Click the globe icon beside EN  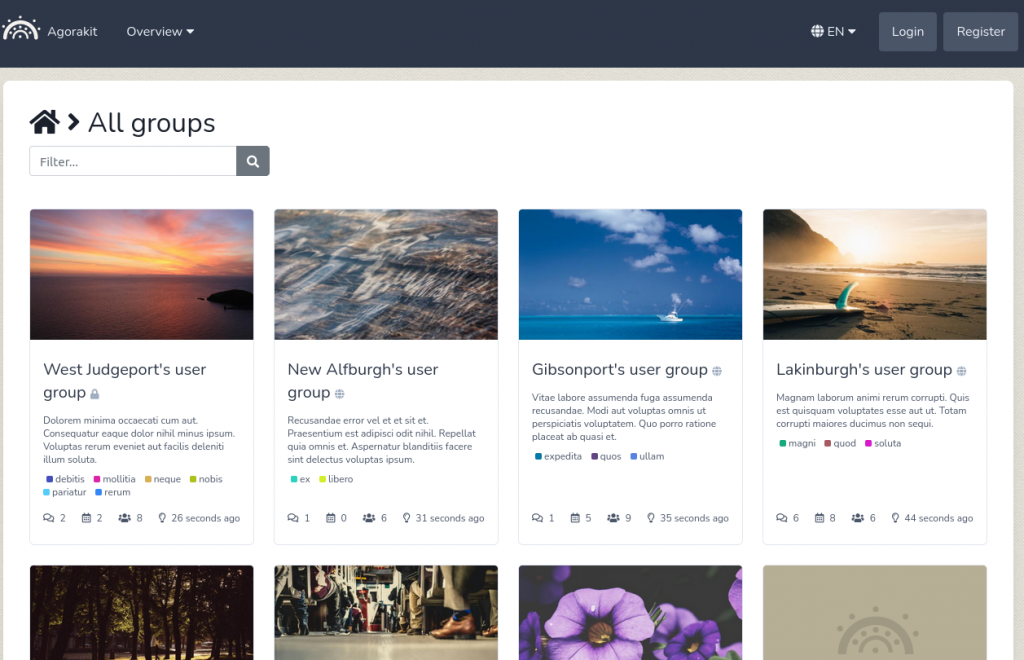coord(817,31)
